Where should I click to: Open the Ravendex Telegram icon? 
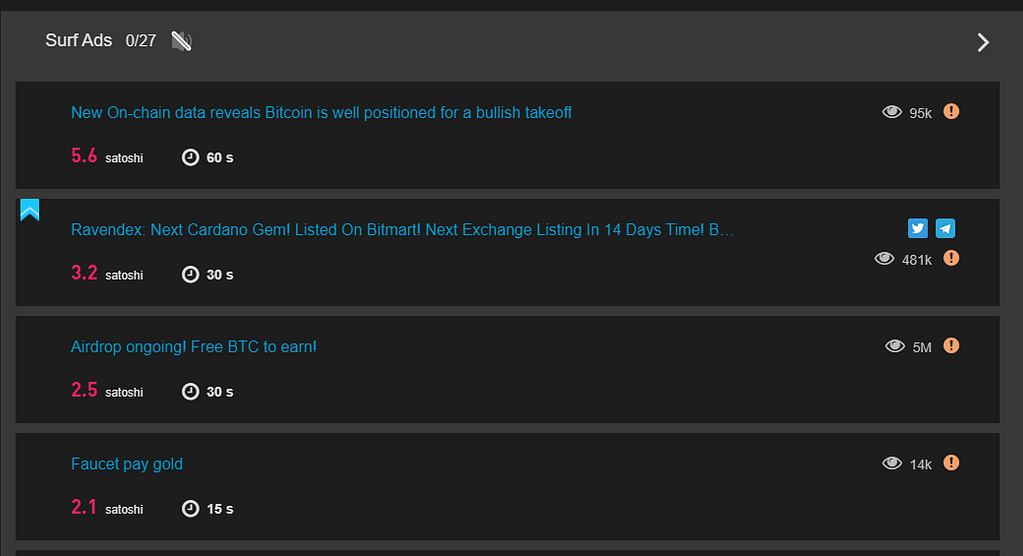click(x=945, y=228)
